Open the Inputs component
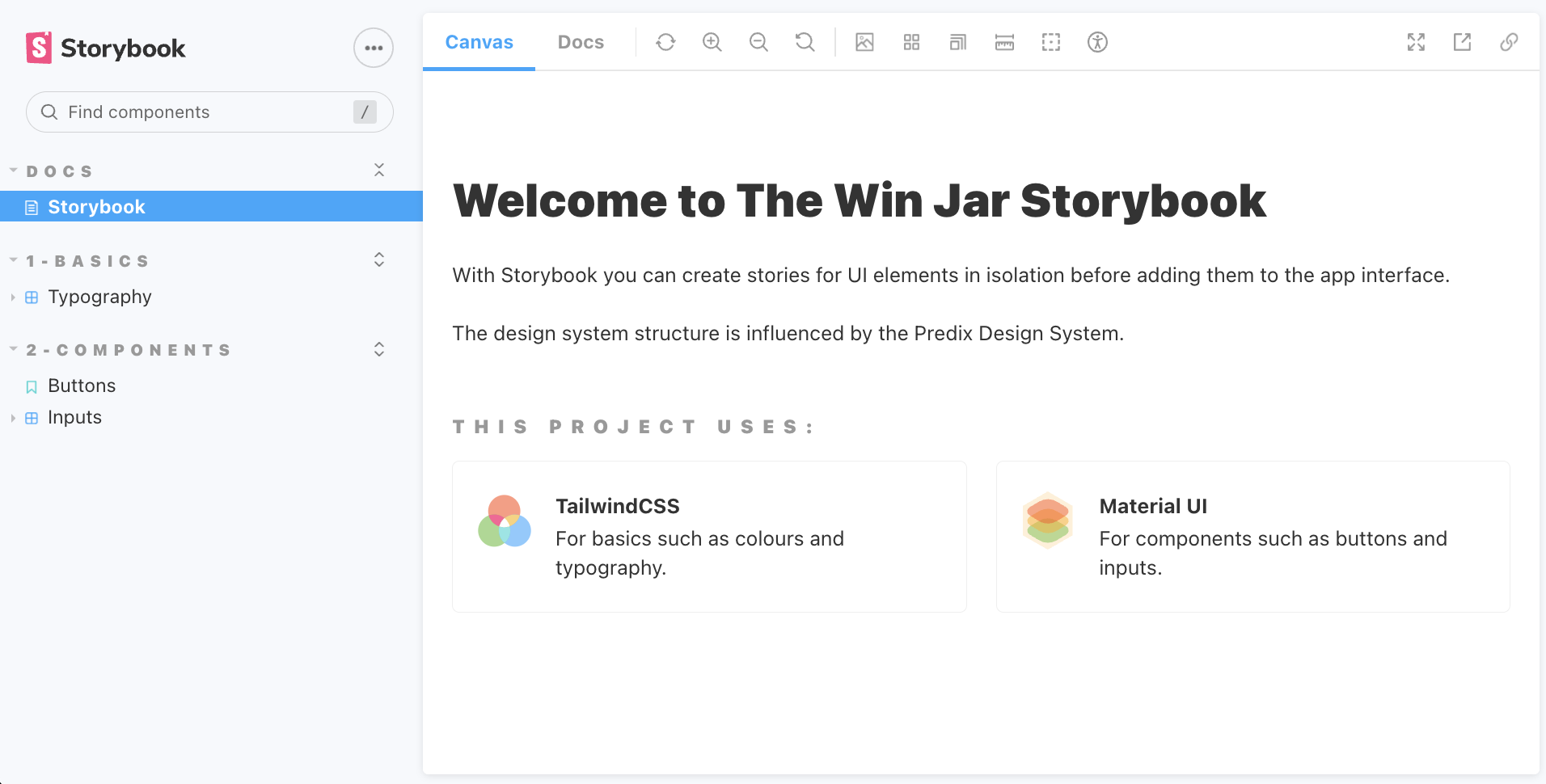 click(74, 417)
